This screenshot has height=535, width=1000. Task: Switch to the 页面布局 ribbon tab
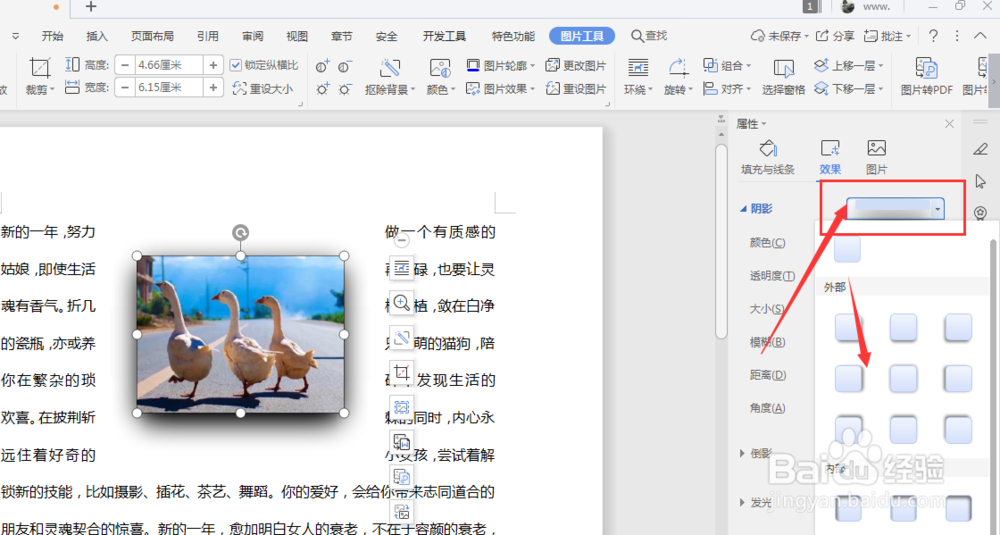coord(152,36)
